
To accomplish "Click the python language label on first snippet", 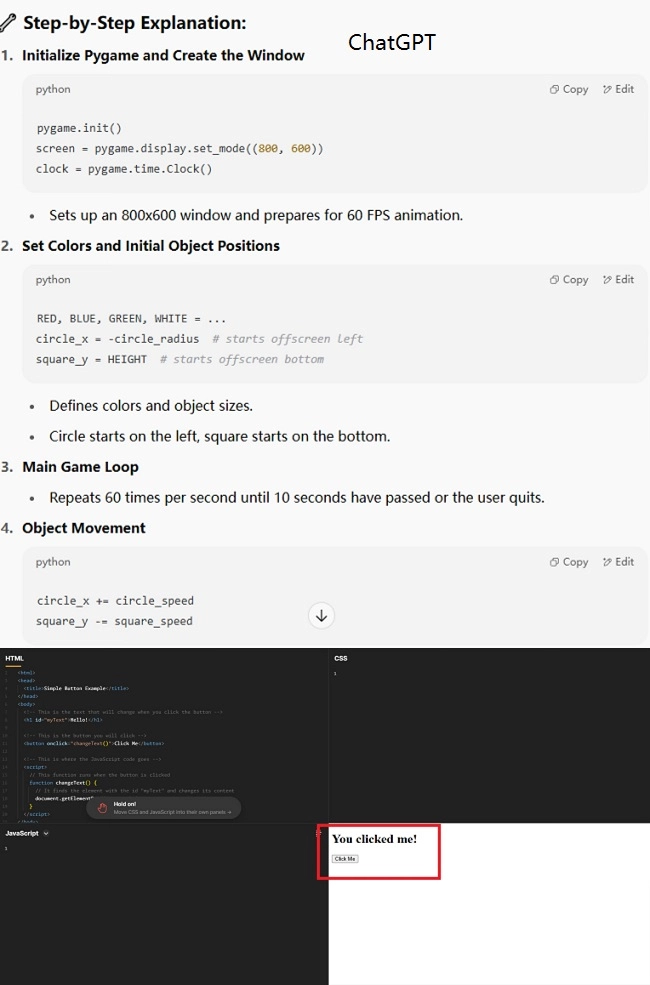I will (52, 89).
